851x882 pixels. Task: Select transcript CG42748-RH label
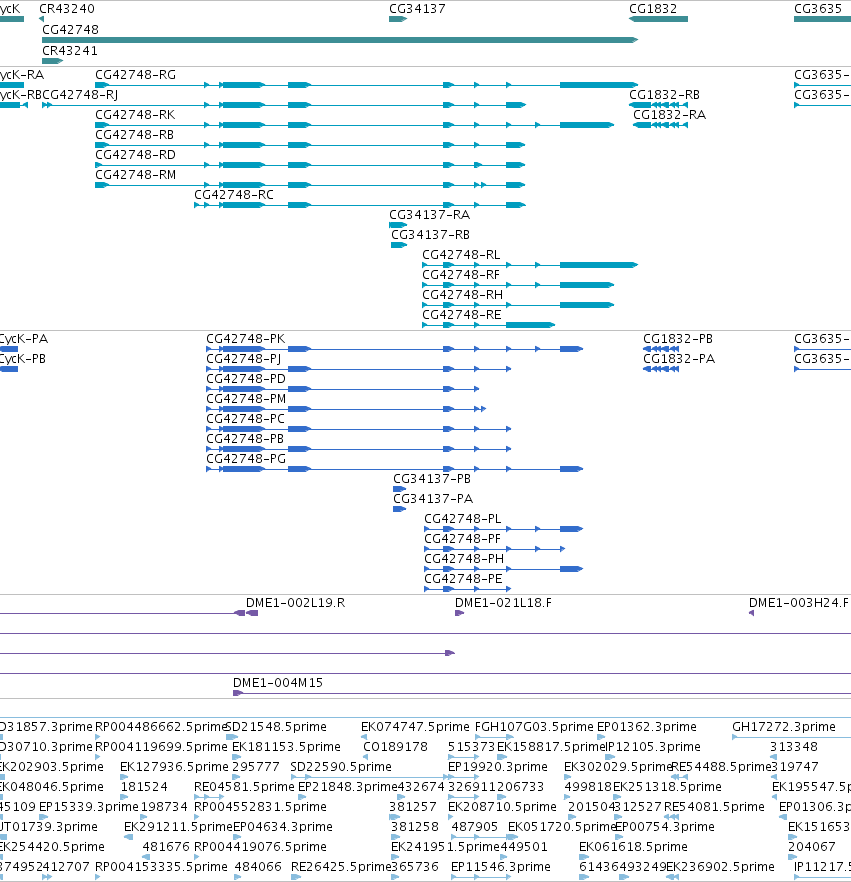coord(462,295)
